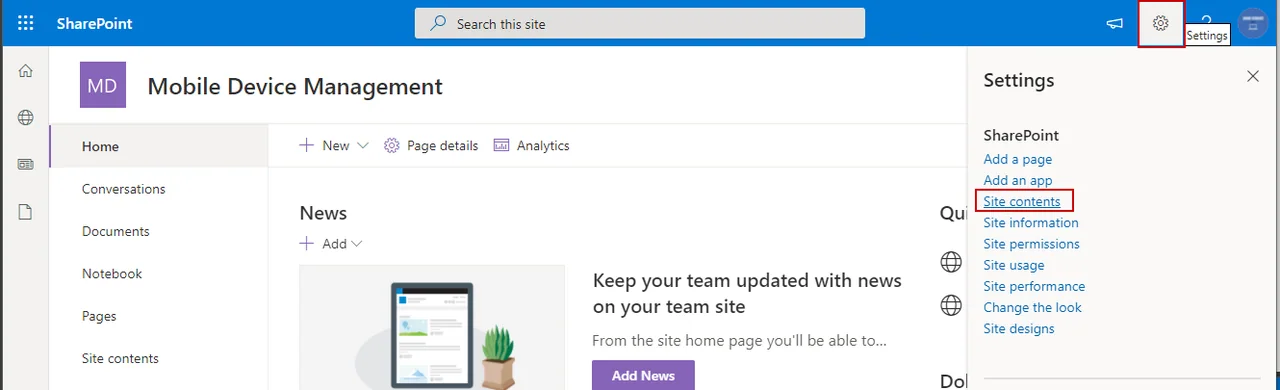1280x390 pixels.
Task: Click the SharePoint heading in Settings panel
Action: tap(1021, 135)
